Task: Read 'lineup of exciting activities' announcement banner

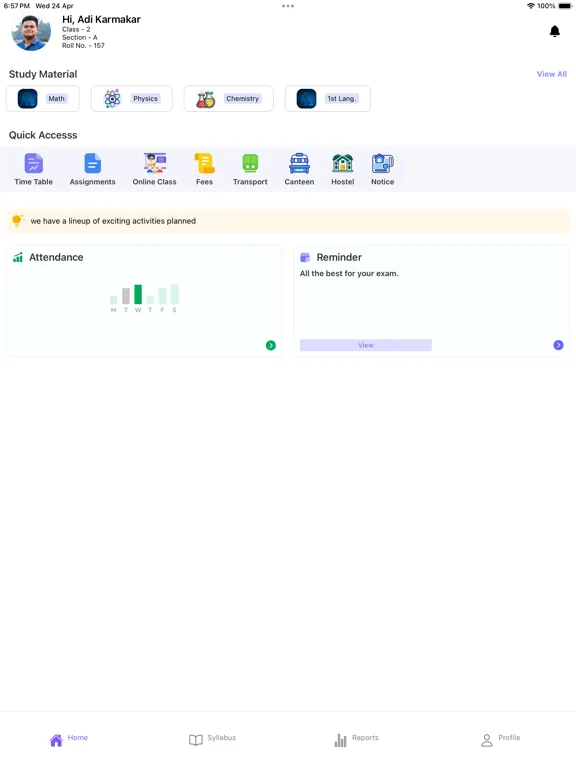Action: click(288, 221)
